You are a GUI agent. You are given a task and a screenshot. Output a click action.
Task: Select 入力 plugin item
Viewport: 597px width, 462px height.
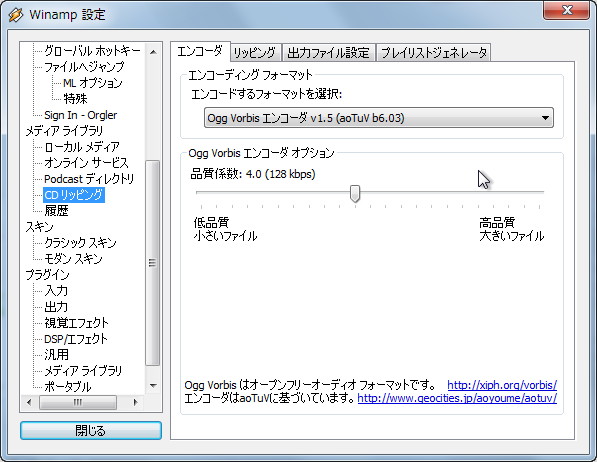pyautogui.click(x=56, y=291)
